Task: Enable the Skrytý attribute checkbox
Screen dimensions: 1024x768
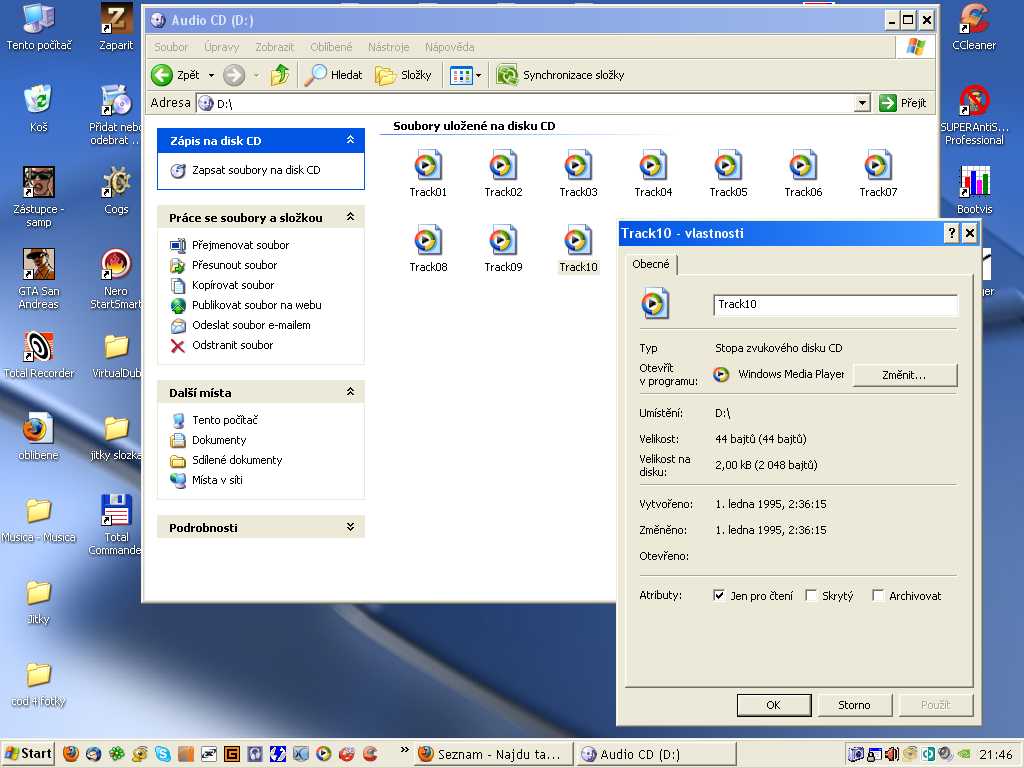Action: click(811, 596)
